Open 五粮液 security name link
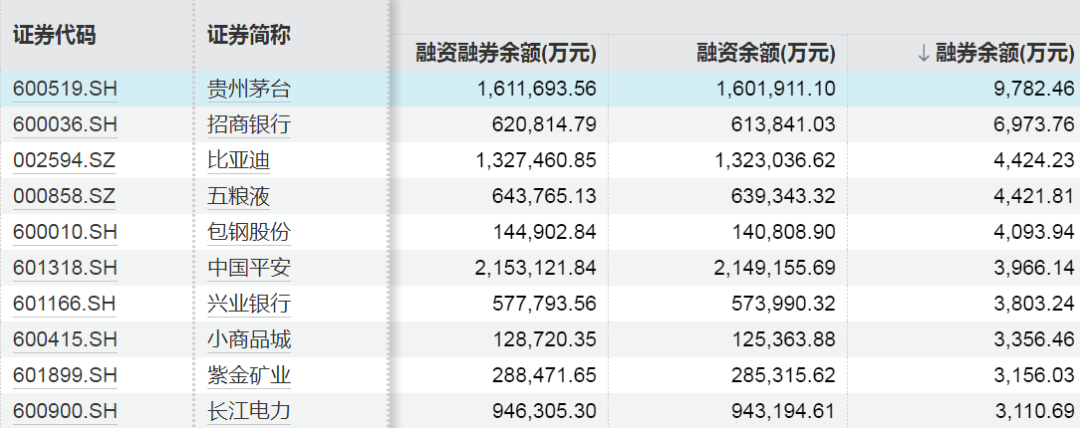The height and width of the screenshot is (428, 1080). [238, 196]
